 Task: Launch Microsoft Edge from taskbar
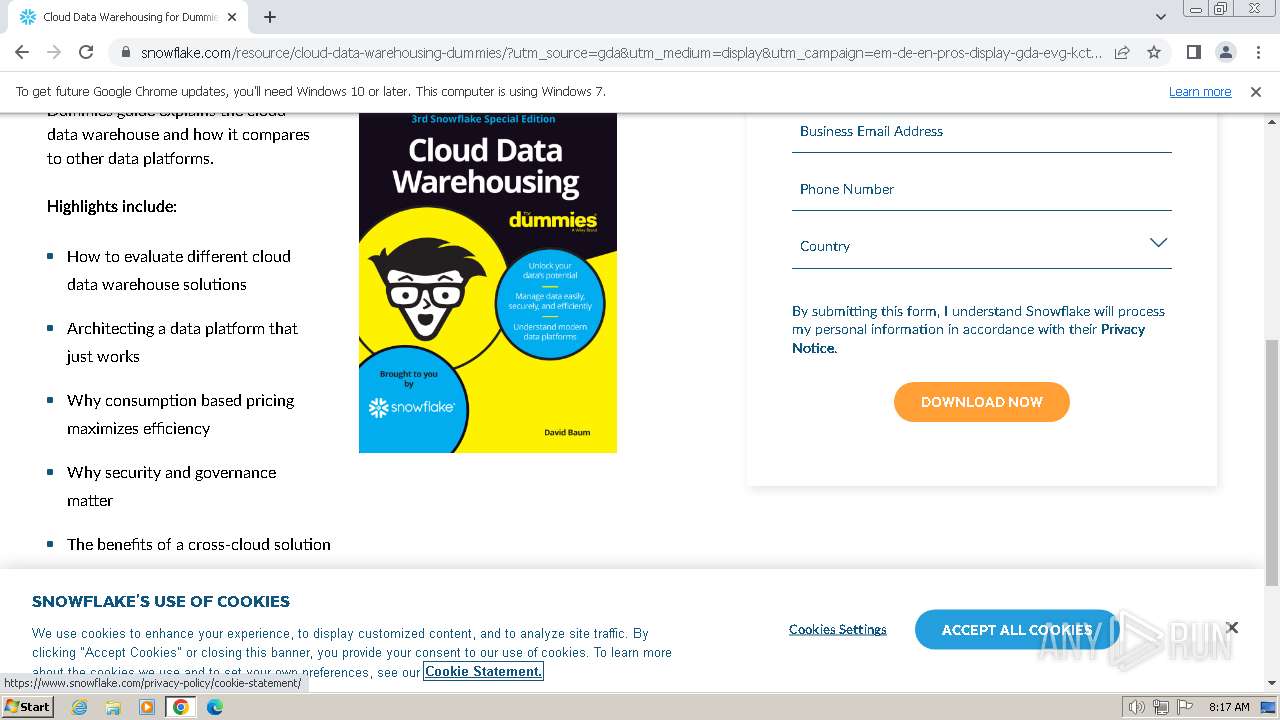(214, 707)
